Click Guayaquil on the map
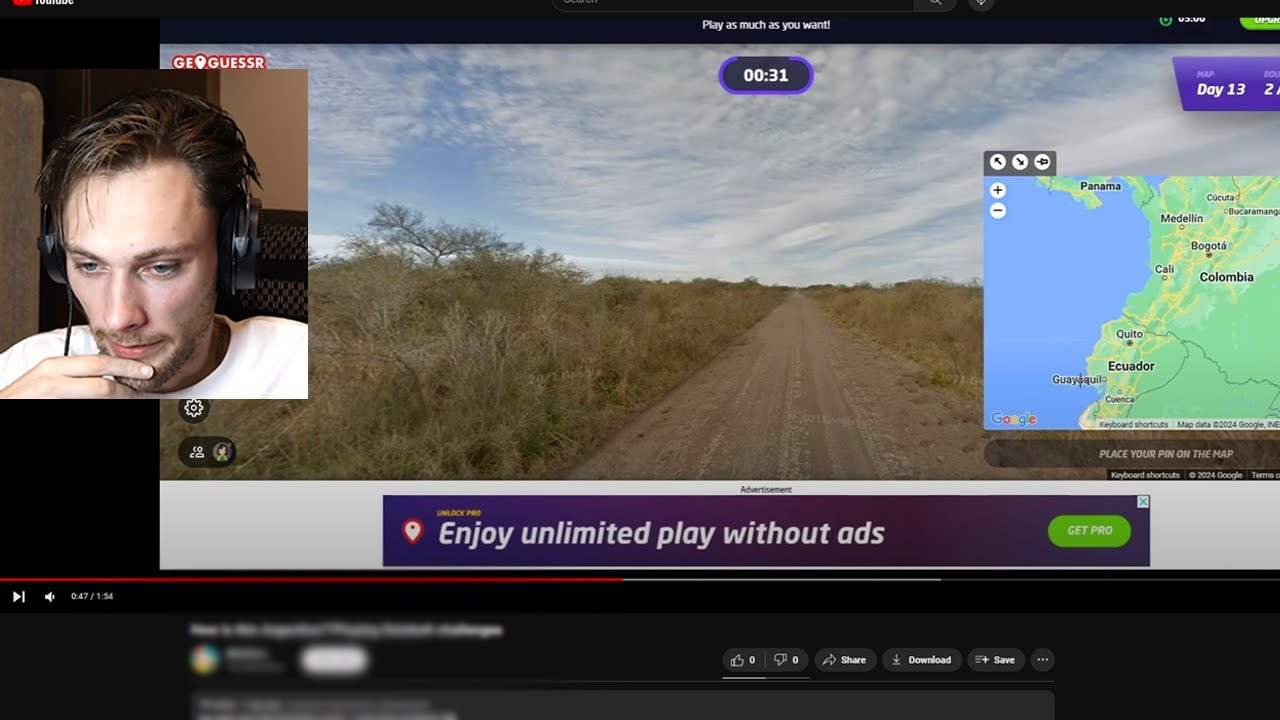Screen dimensions: 1280x720 tap(1078, 380)
